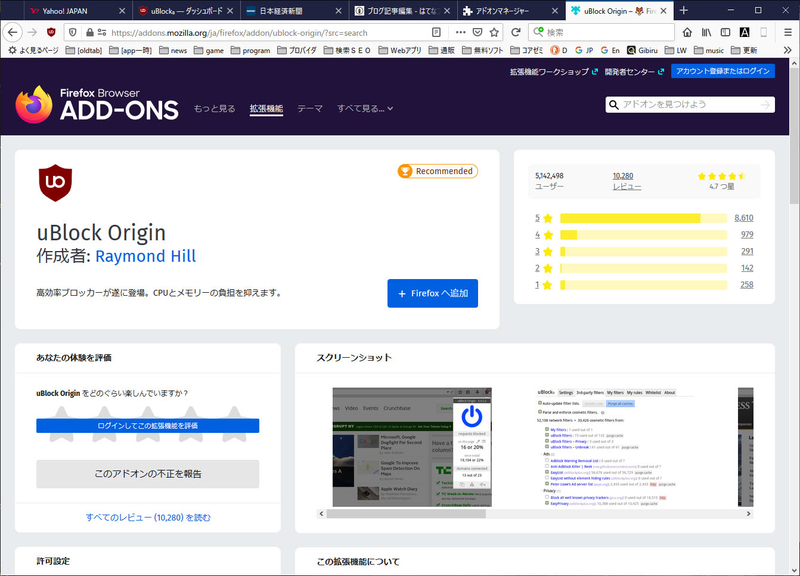The width and height of the screenshot is (800, 576).
Task: Open the Webアプリ bookmarks folder
Action: click(x=400, y=50)
